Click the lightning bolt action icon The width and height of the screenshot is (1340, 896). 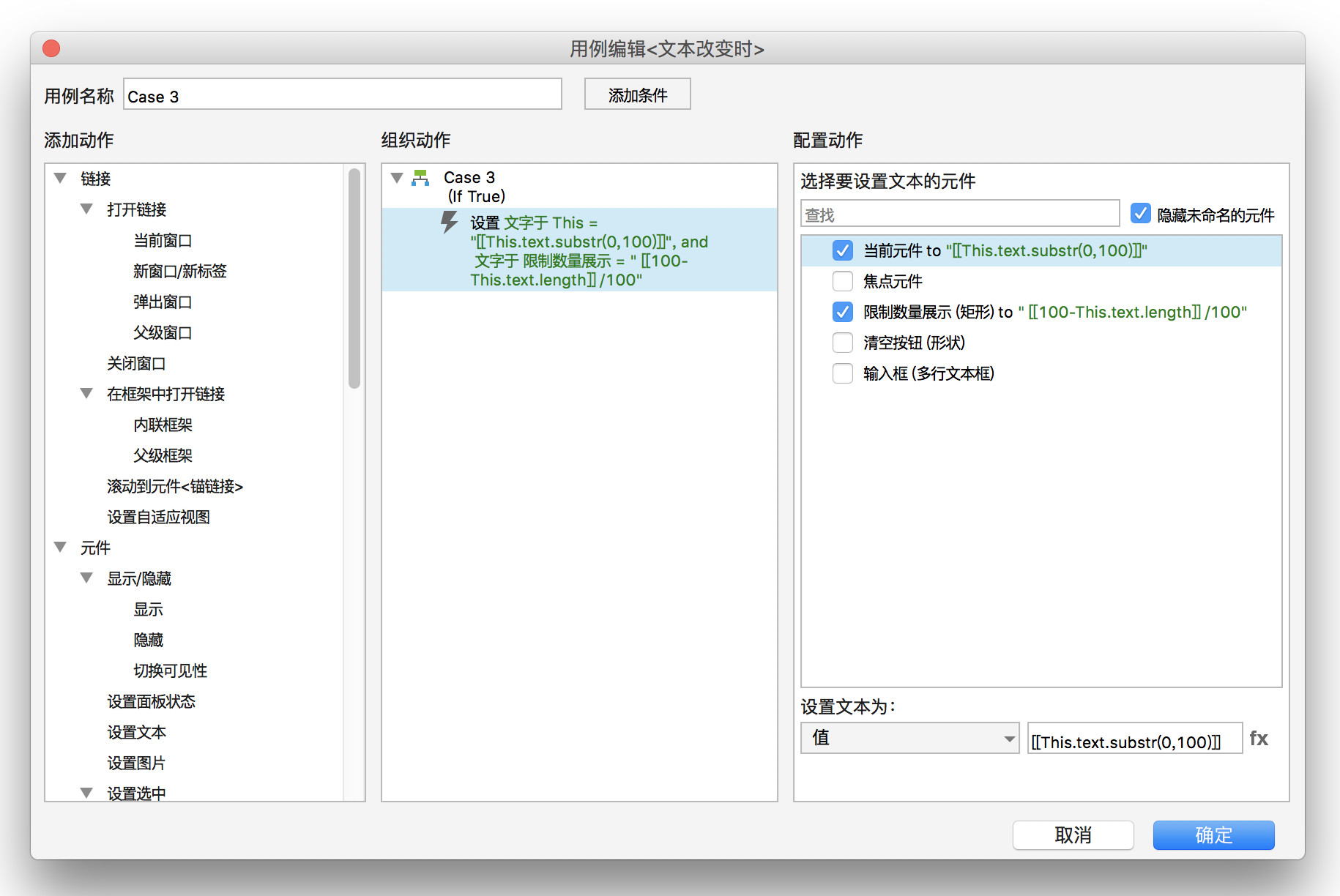[x=449, y=223]
